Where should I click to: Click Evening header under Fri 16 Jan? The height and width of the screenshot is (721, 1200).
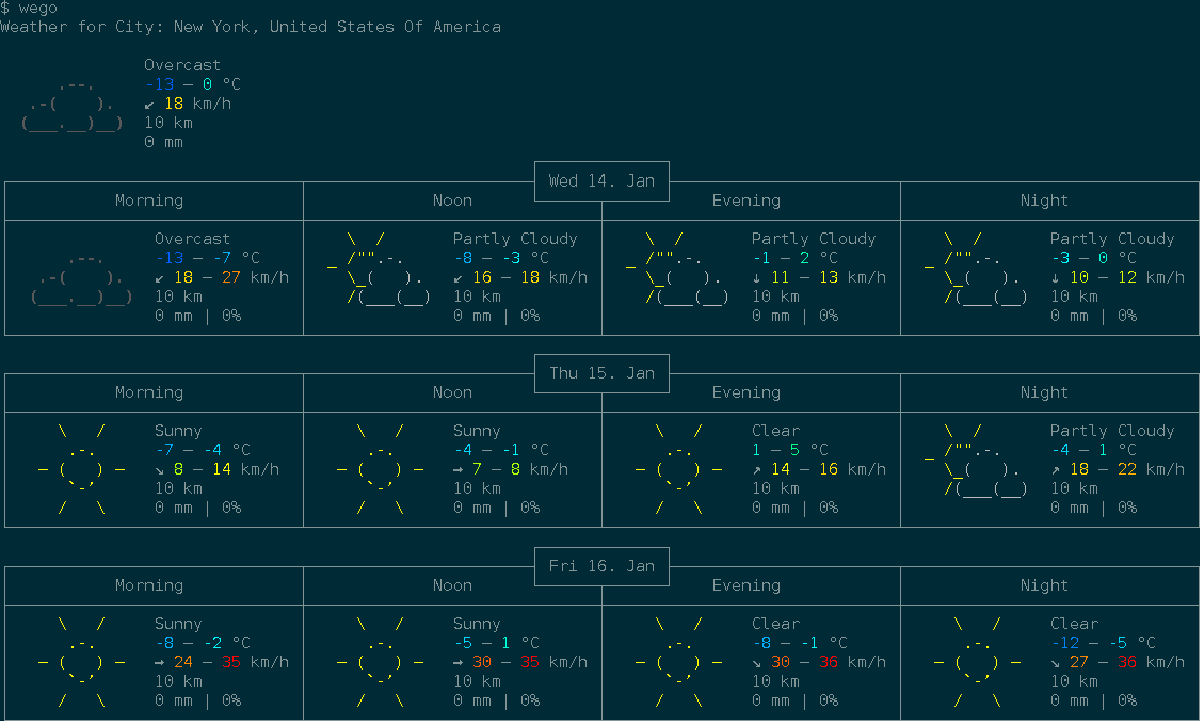[x=746, y=585]
